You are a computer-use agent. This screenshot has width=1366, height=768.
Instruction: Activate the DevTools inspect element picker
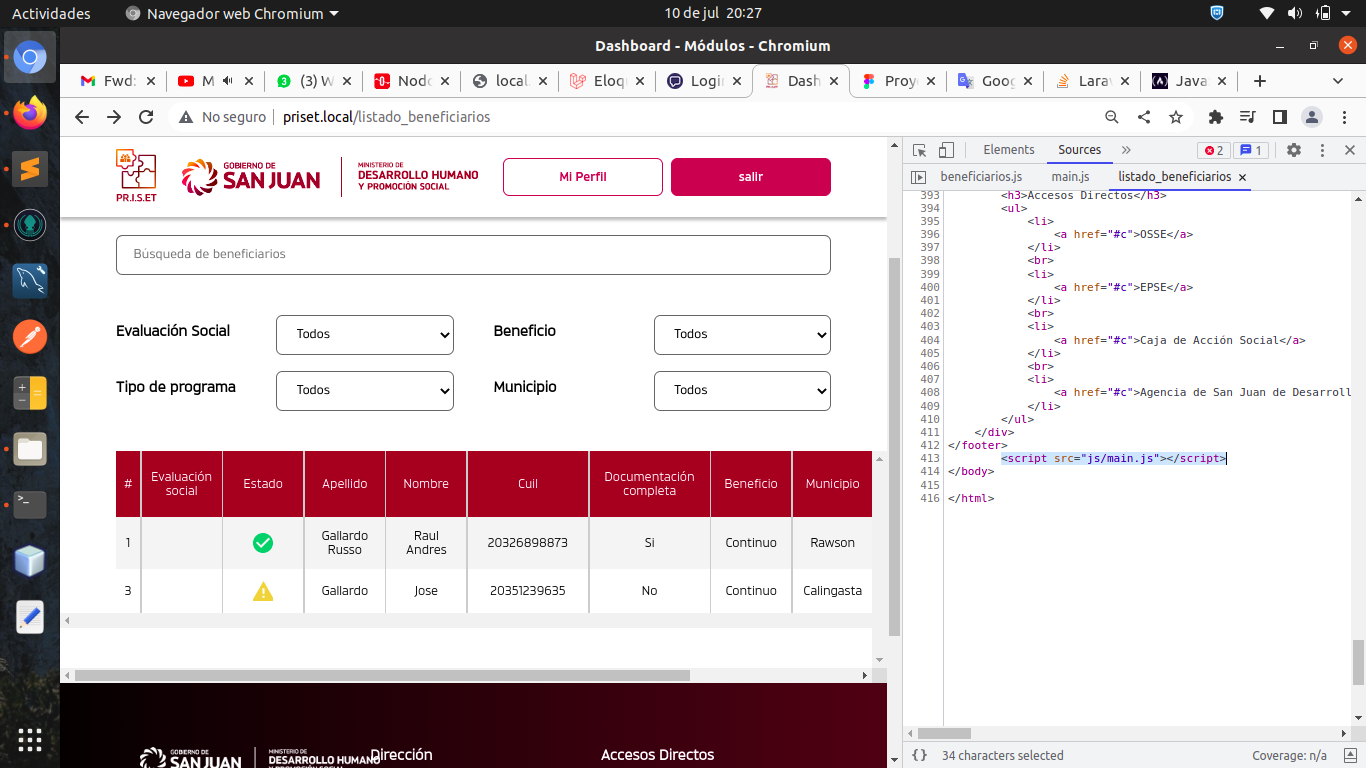pyautogui.click(x=920, y=150)
